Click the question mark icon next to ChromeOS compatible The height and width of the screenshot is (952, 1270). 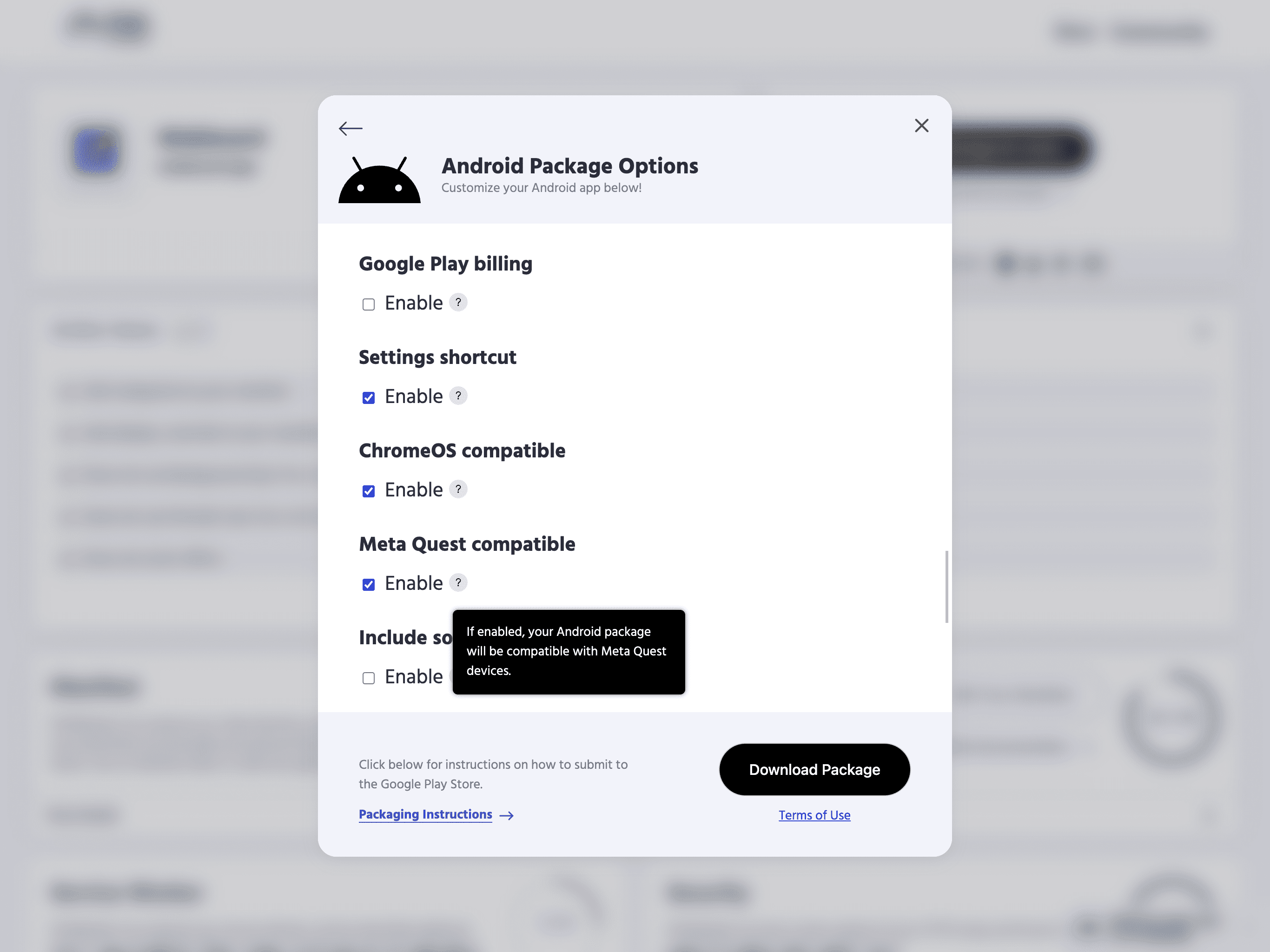point(457,490)
